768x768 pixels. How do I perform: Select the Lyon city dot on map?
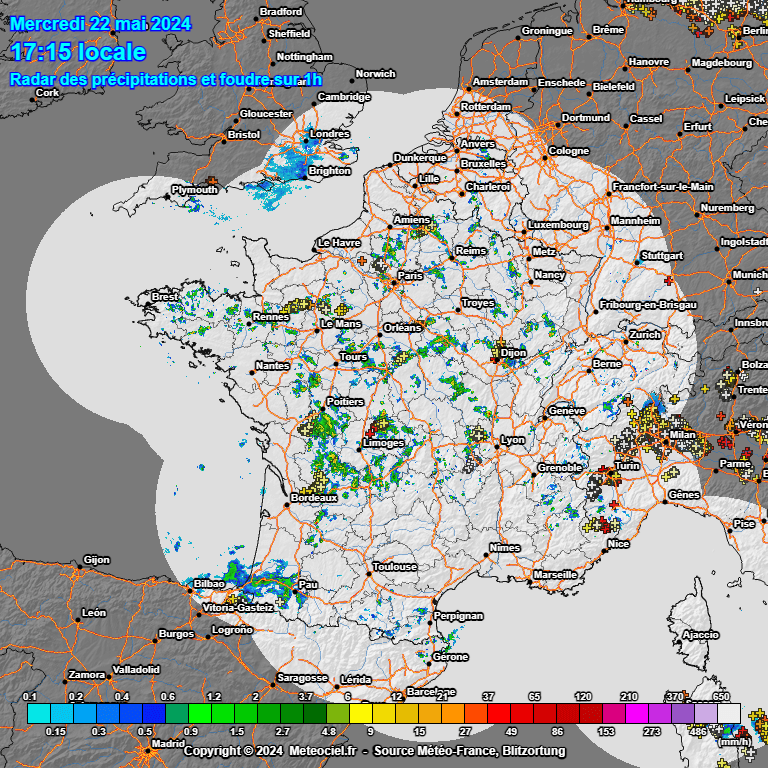click(497, 446)
